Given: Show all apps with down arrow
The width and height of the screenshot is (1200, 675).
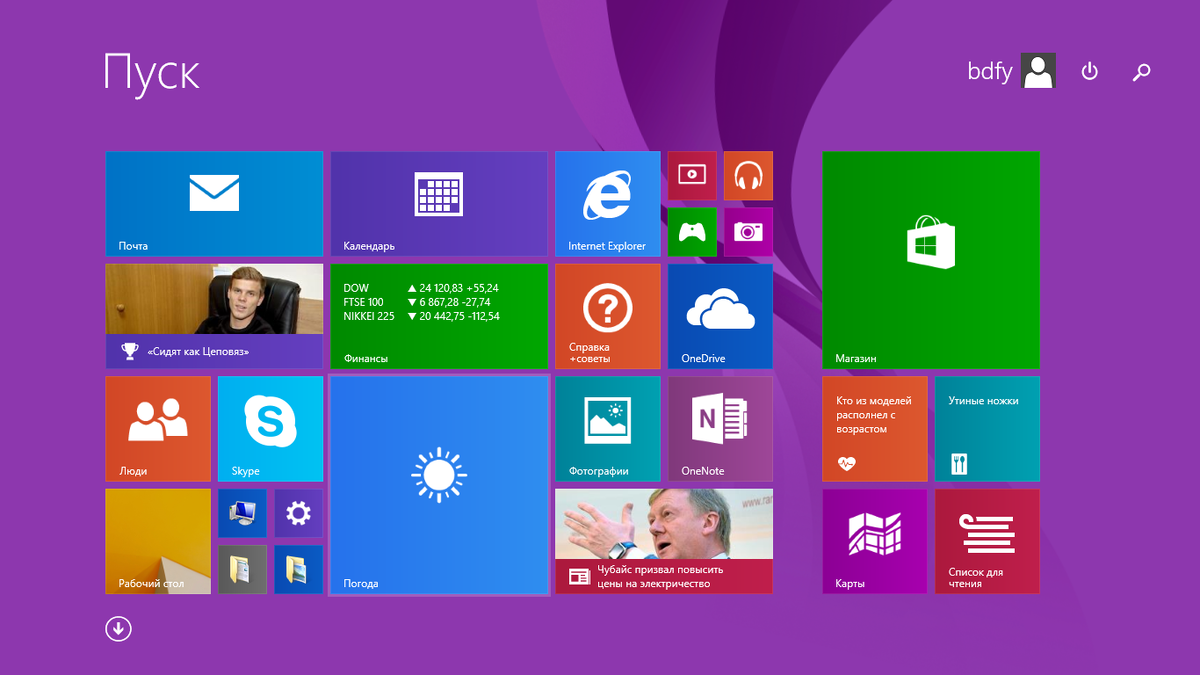Looking at the screenshot, I should pos(118,628).
